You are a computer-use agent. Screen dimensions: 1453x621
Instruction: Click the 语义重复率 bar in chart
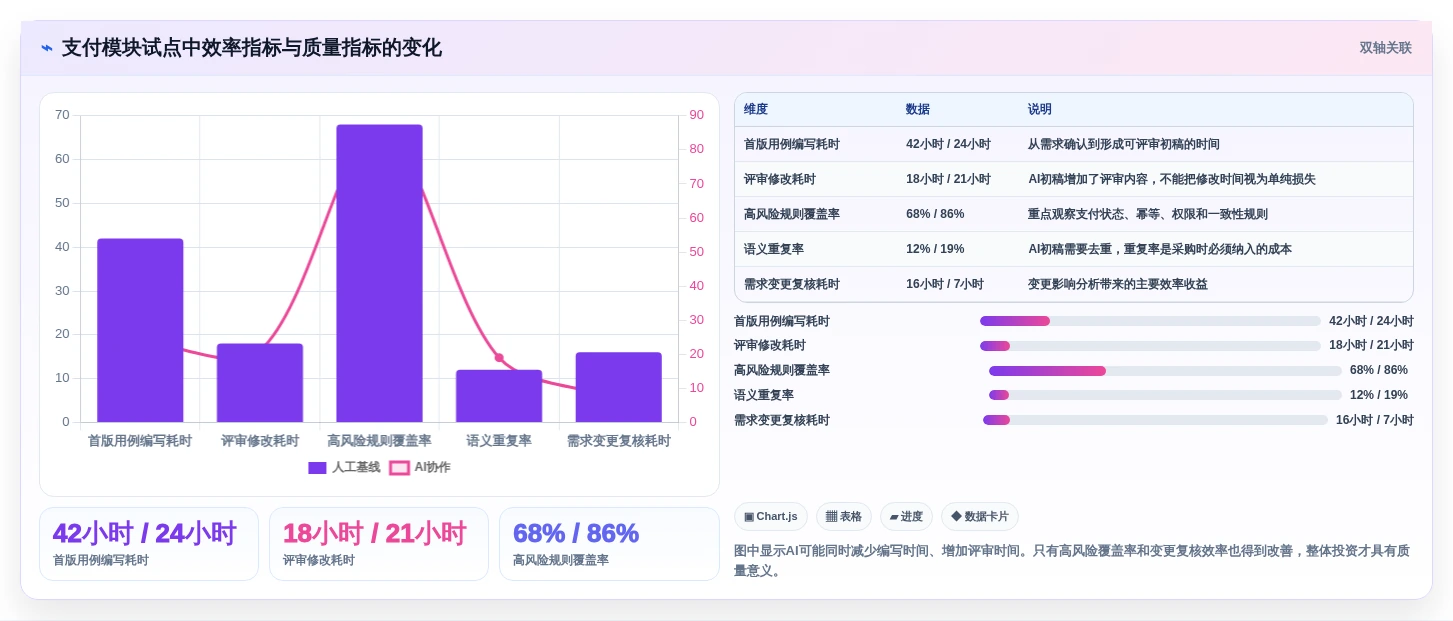pos(499,396)
